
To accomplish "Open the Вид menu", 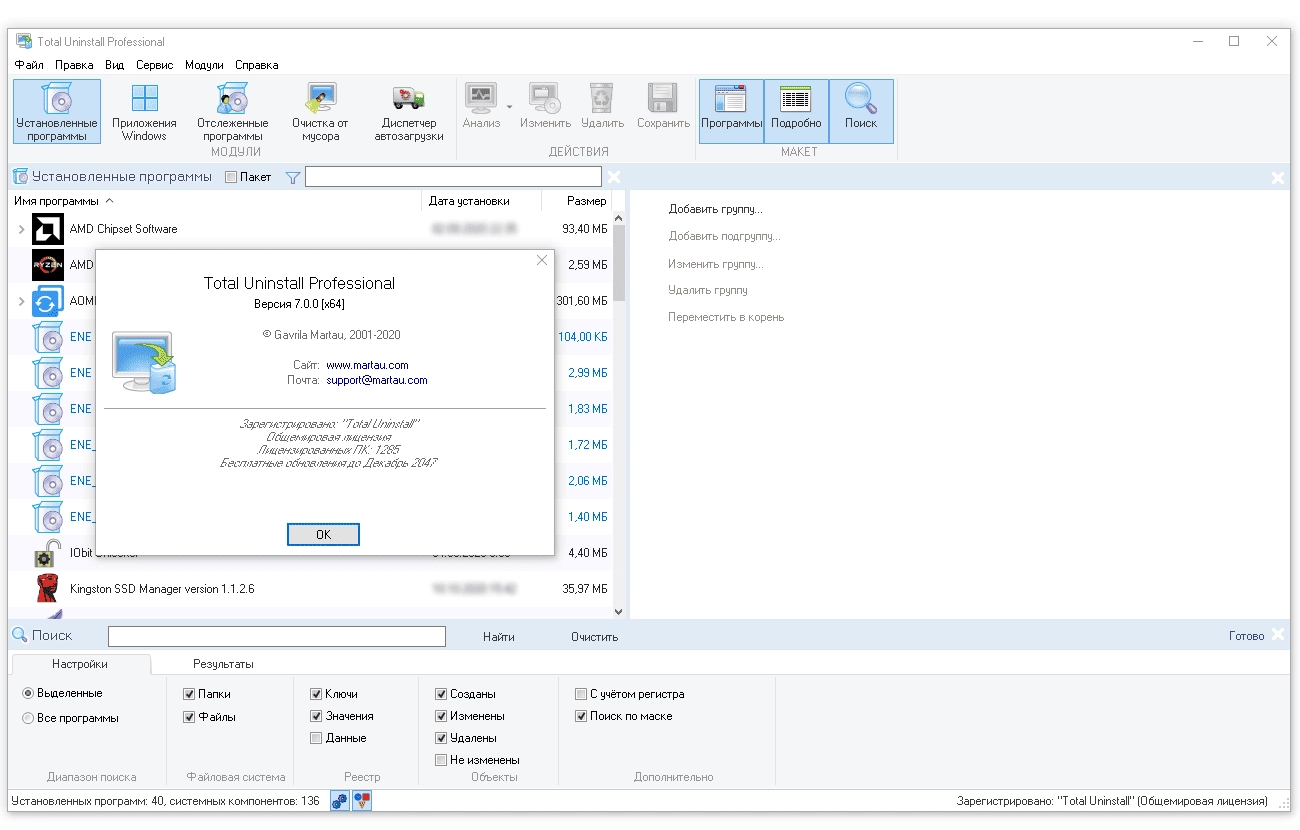I will [115, 65].
